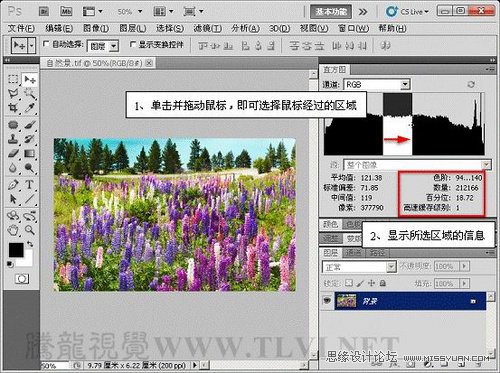The width and height of the screenshot is (500, 373).
Task: Select the Gradient tool
Action: [29, 153]
